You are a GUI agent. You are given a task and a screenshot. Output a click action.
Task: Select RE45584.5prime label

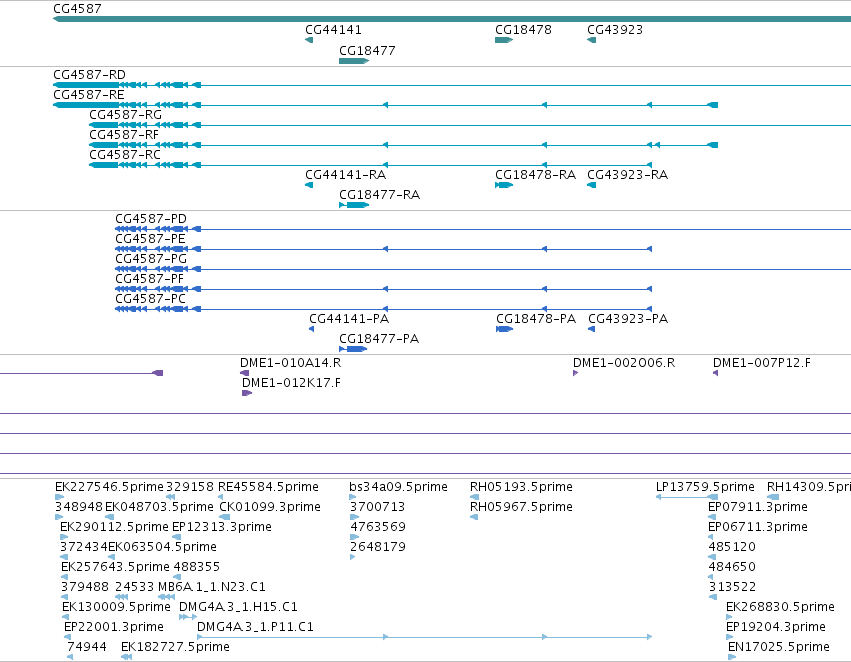click(x=268, y=487)
